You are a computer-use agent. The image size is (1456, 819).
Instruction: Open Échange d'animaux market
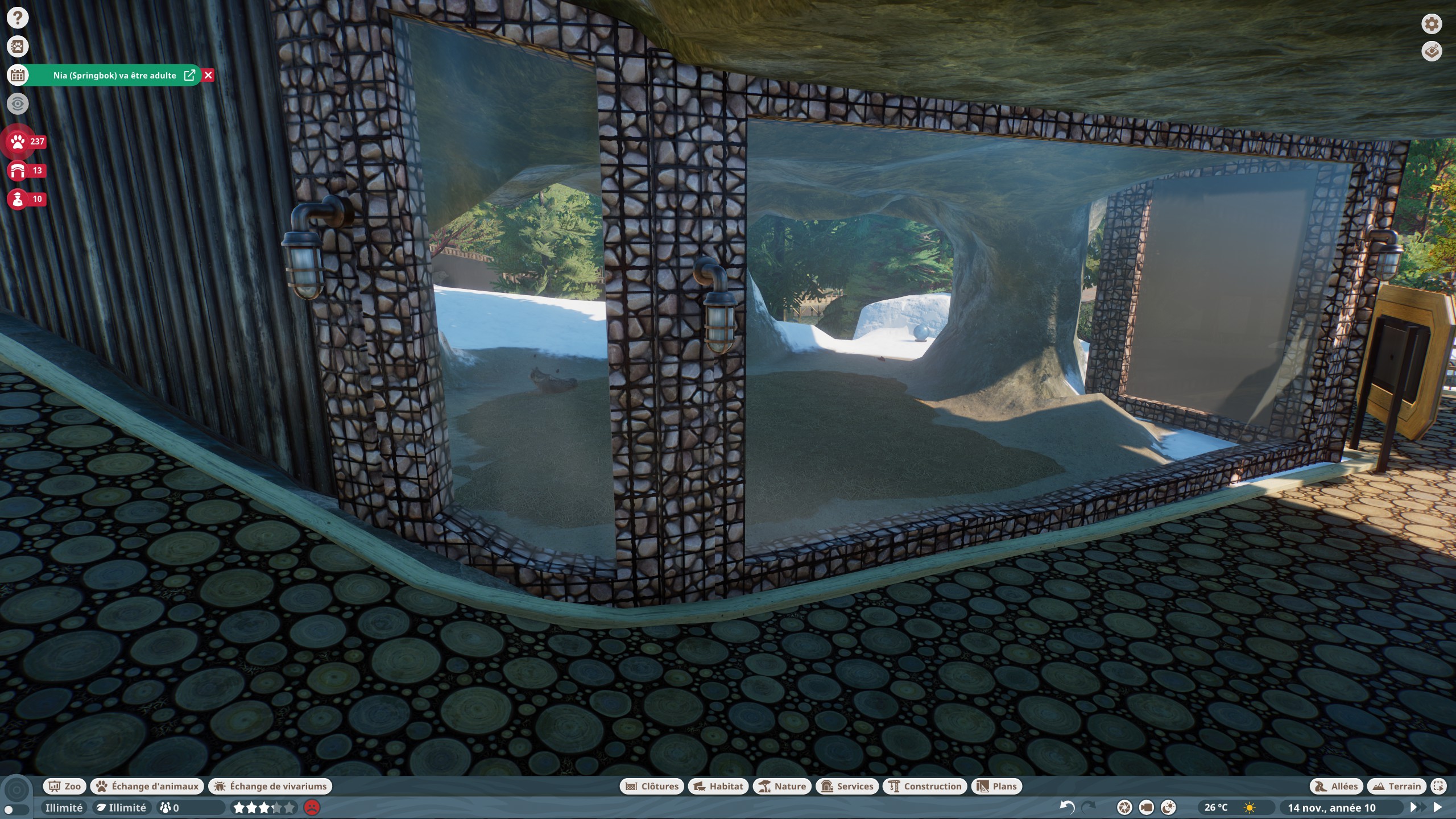pos(147,786)
